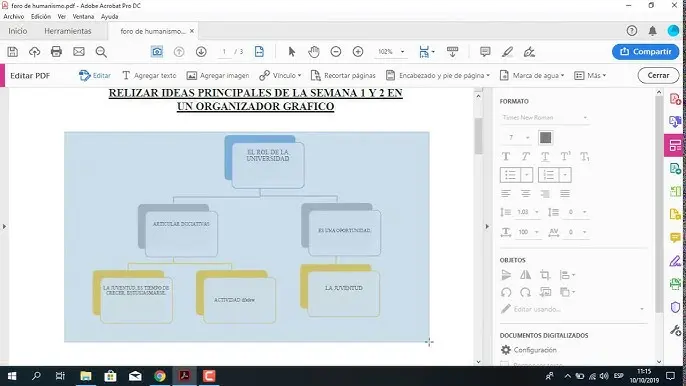Viewport: 686px width, 386px height.
Task: Open the Archivo menu
Action: (x=14, y=17)
